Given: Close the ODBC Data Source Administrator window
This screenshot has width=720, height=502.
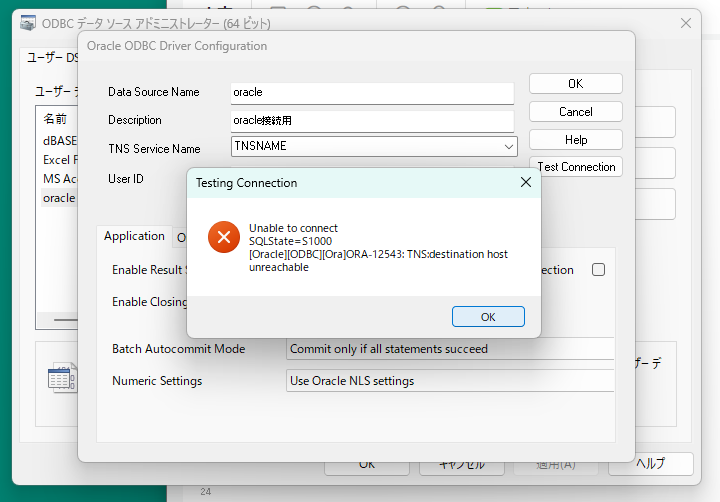Looking at the screenshot, I should (686, 23).
